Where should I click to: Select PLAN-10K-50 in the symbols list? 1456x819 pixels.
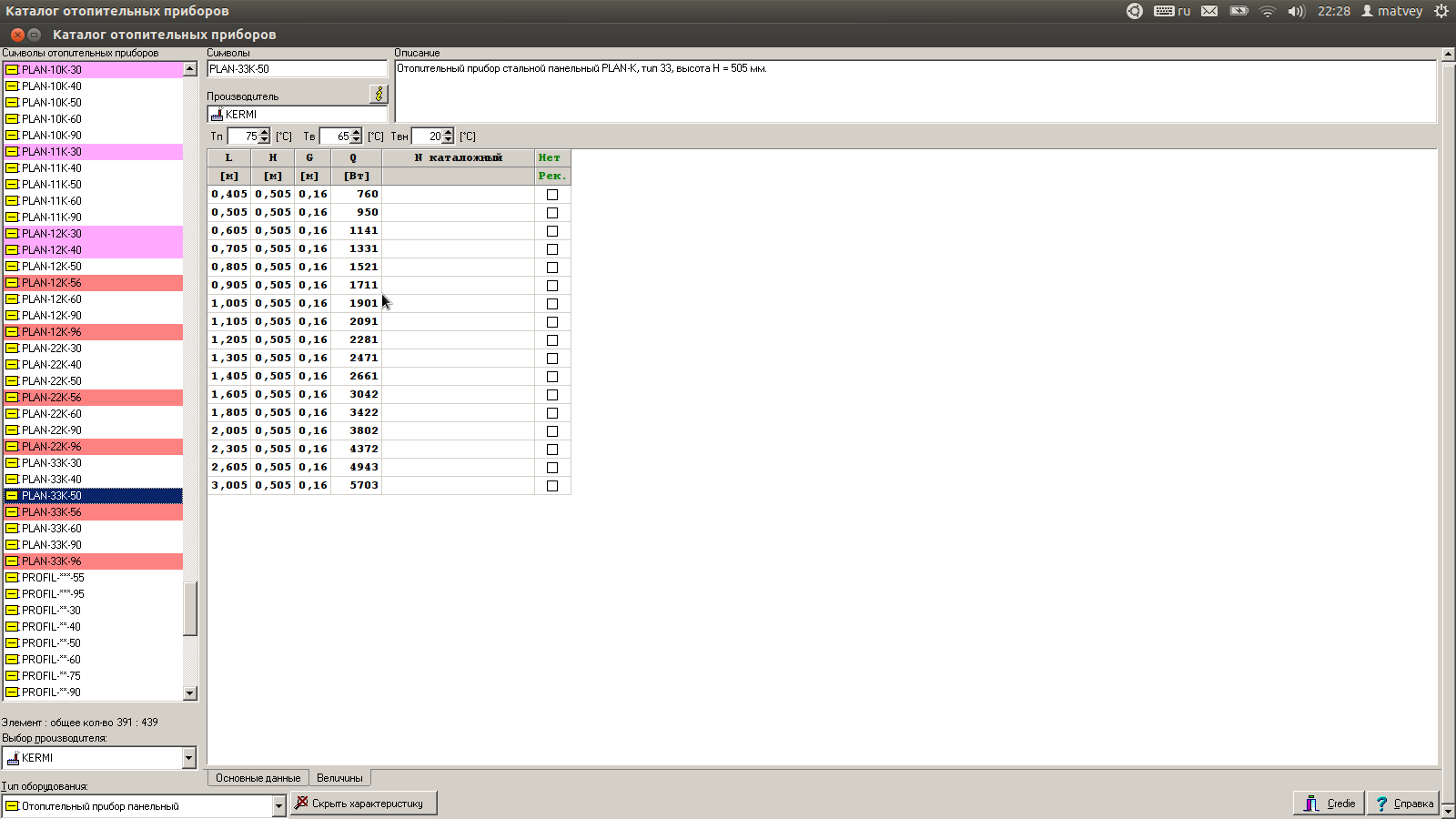[x=93, y=103]
